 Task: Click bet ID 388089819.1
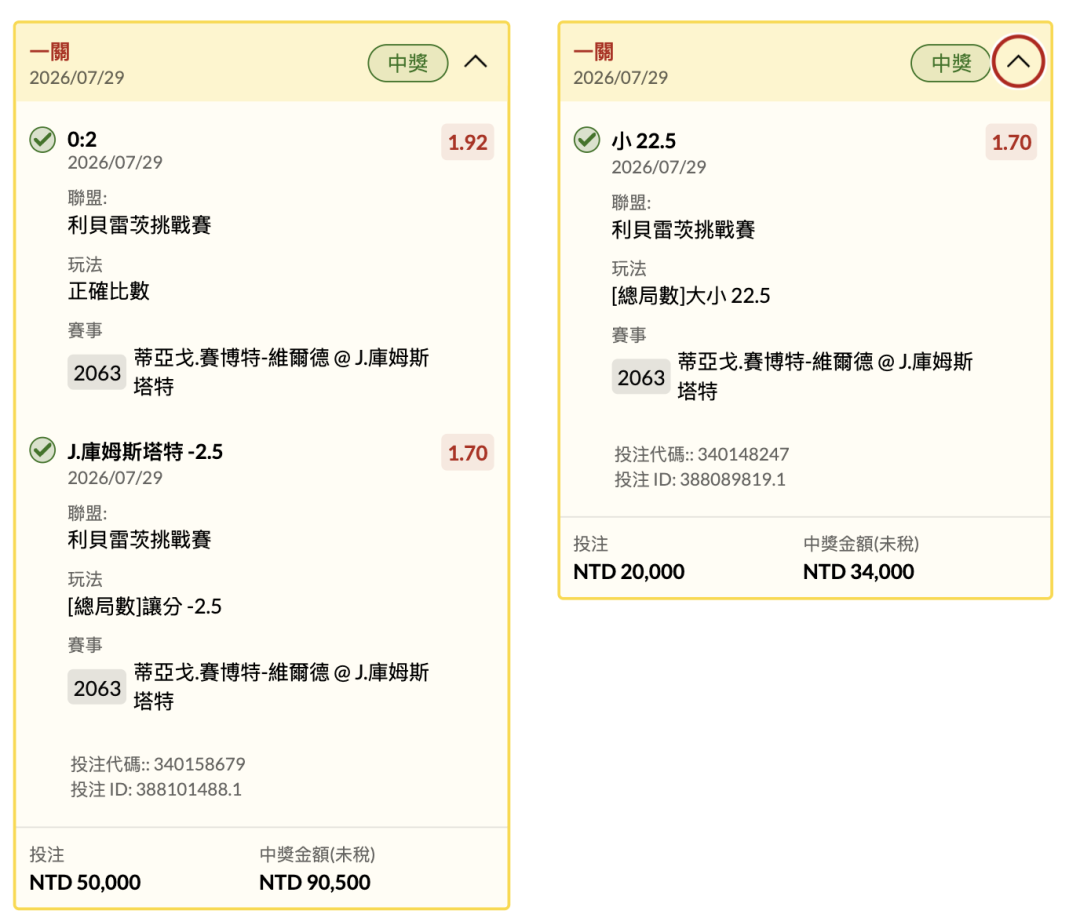733,479
